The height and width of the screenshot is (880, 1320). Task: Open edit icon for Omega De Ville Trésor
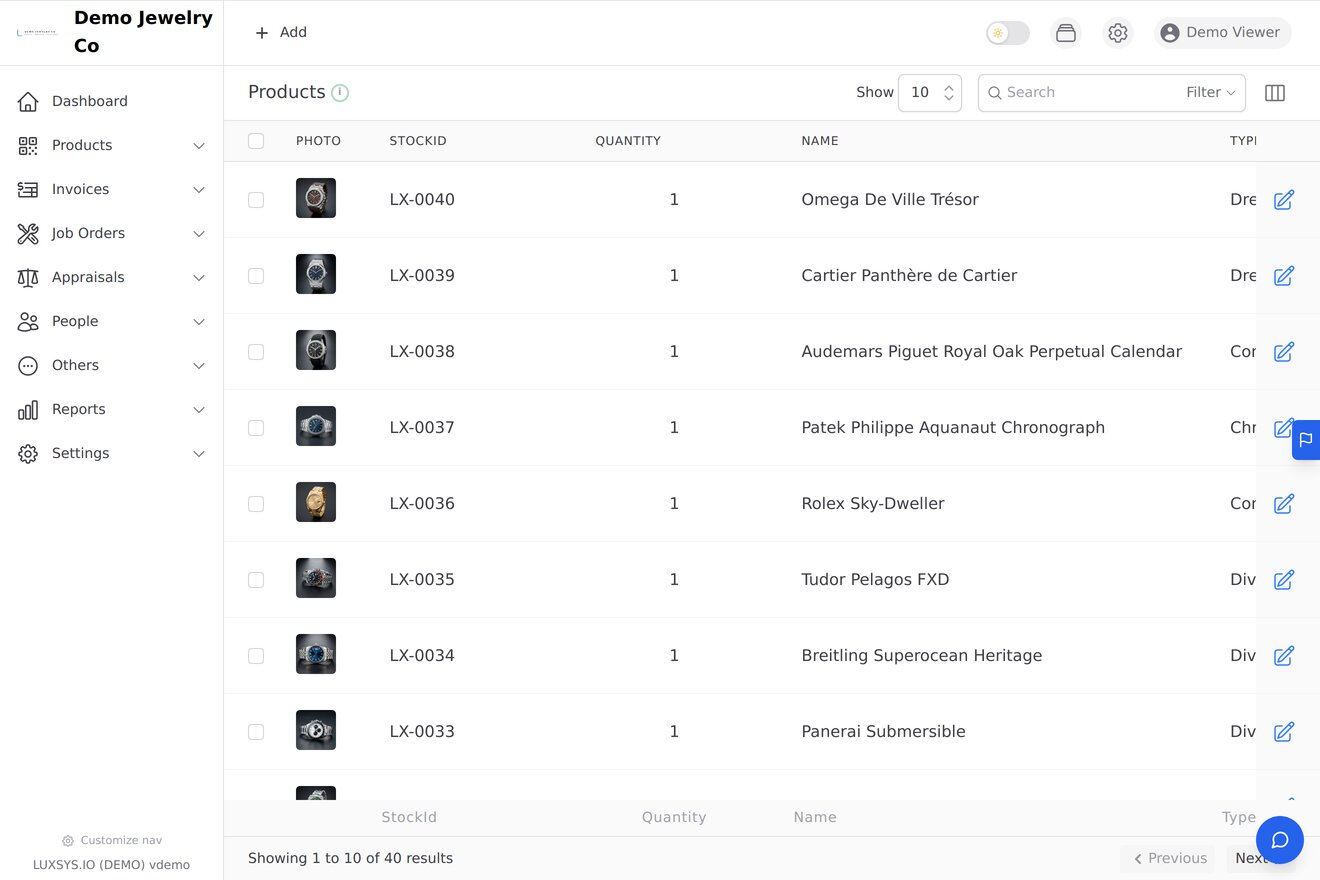click(1284, 200)
